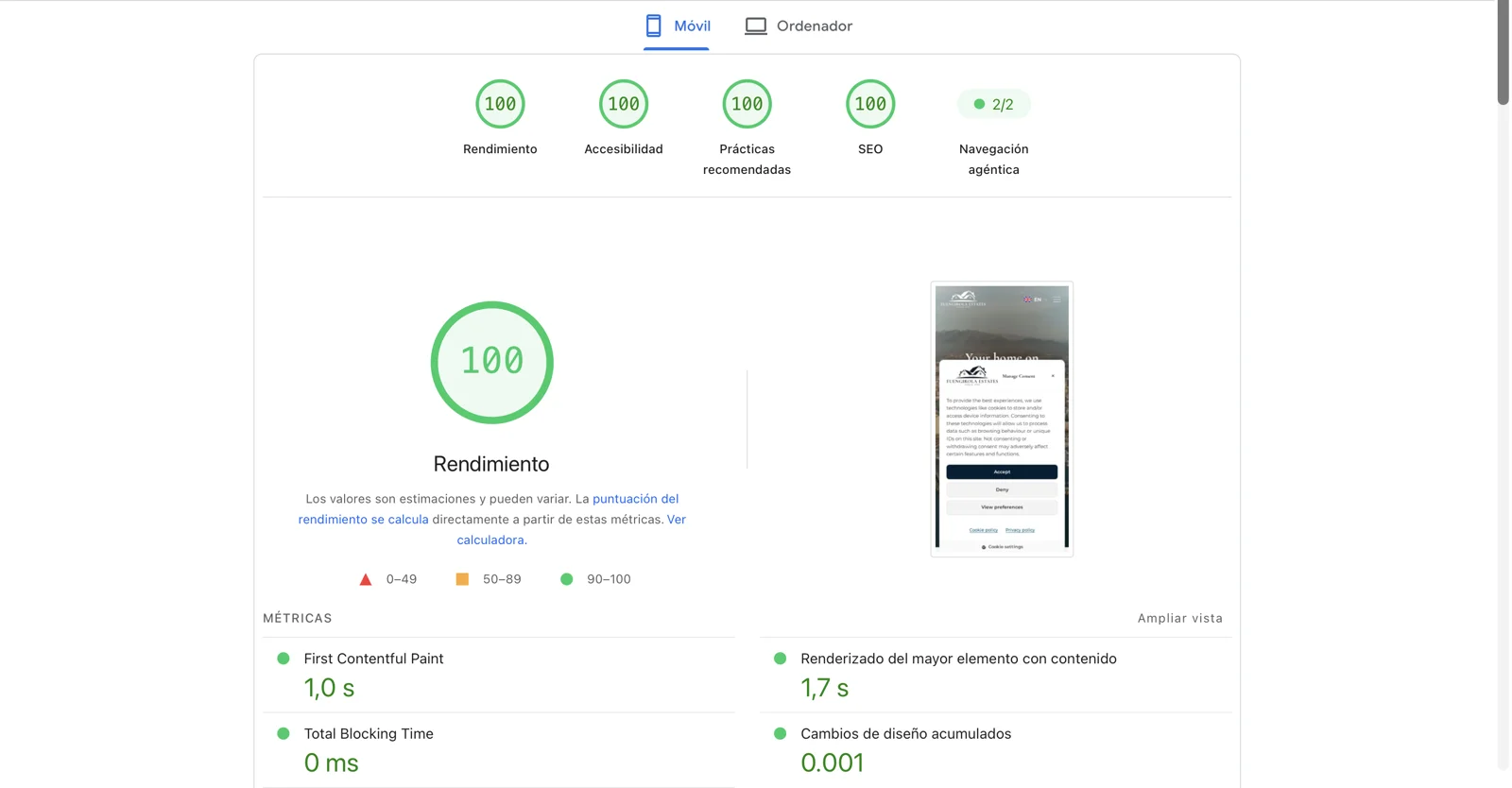Click the '1,7 s' metric value
This screenshot has width=1512, height=788.
(x=825, y=688)
